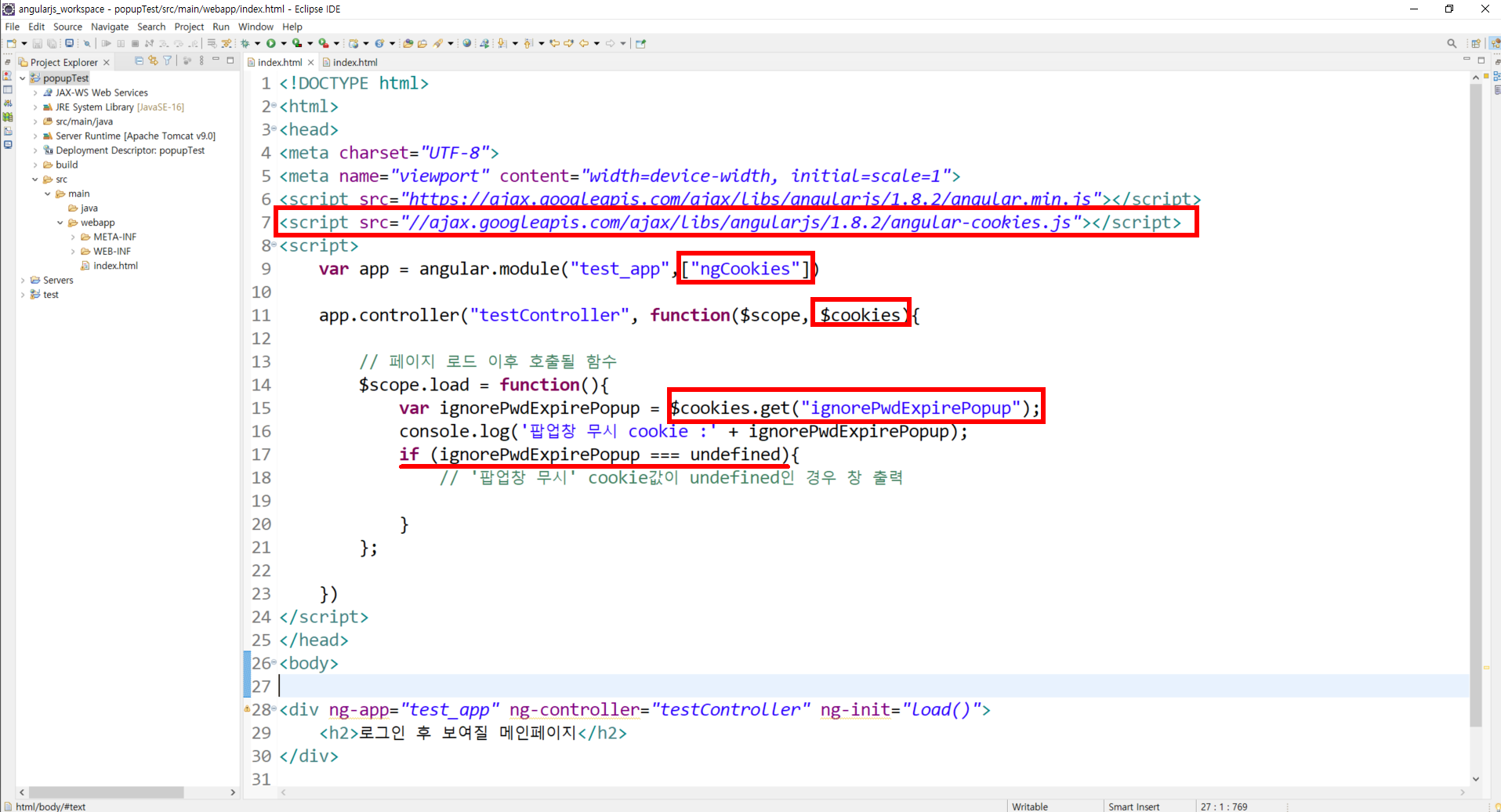Close the active index.html editor tab
Screen dimensions: 1501x812
click(x=311, y=62)
